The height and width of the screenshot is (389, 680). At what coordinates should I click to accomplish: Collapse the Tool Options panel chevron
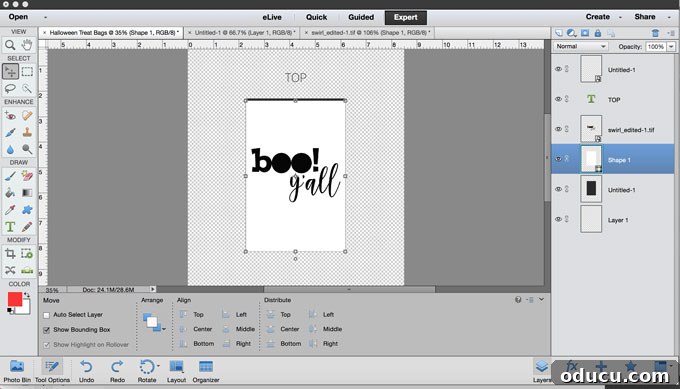click(542, 300)
